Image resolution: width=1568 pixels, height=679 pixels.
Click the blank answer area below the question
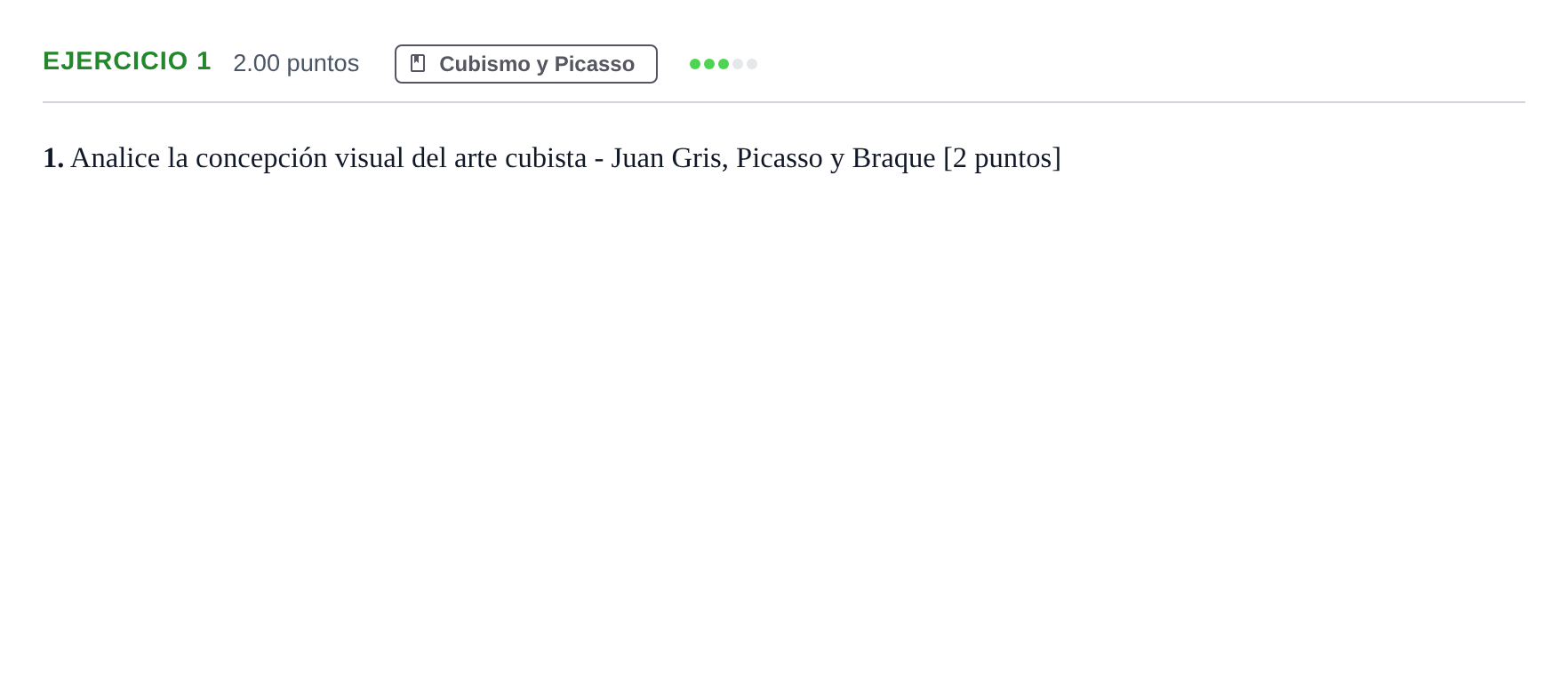784,427
